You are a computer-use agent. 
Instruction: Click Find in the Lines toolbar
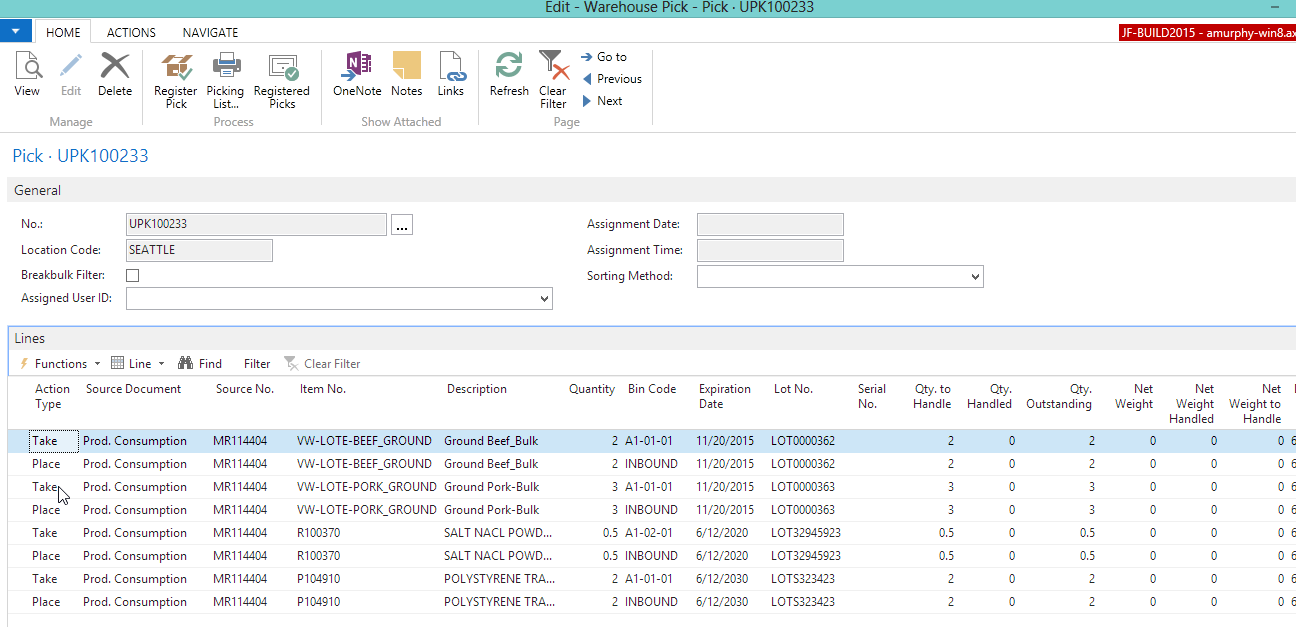[x=200, y=364]
